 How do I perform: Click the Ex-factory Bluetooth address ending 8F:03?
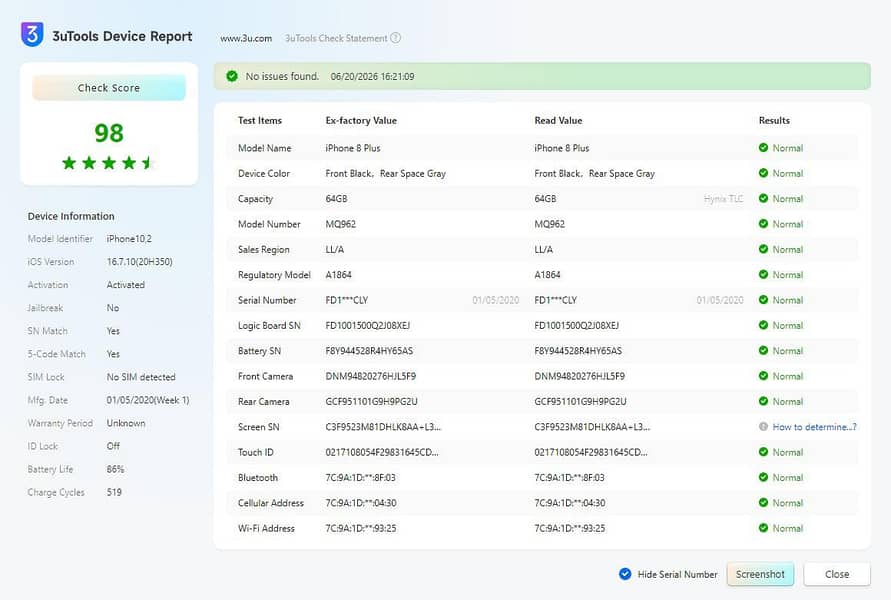(x=360, y=478)
